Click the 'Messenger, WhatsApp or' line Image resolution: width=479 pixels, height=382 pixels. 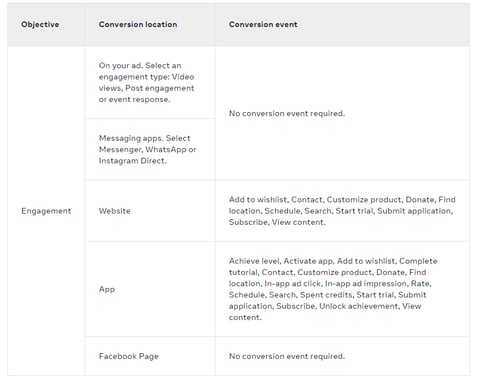pyautogui.click(x=147, y=149)
